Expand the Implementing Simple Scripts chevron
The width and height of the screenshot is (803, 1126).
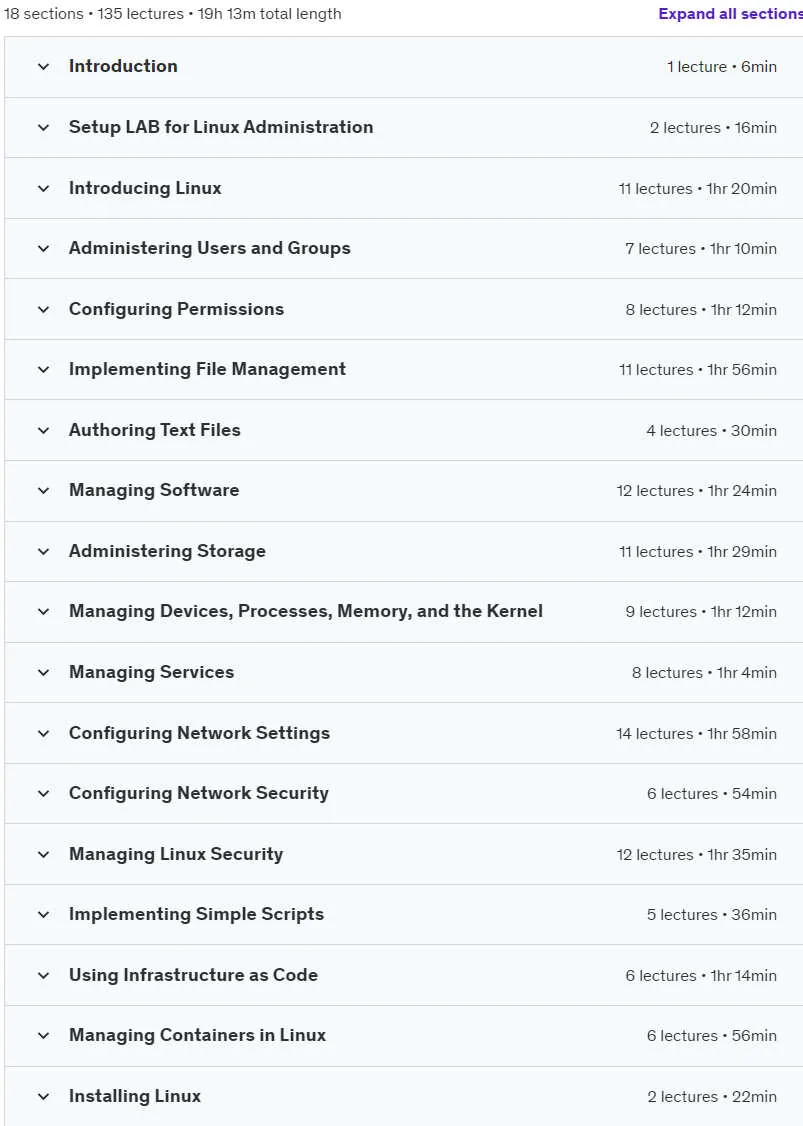click(44, 915)
